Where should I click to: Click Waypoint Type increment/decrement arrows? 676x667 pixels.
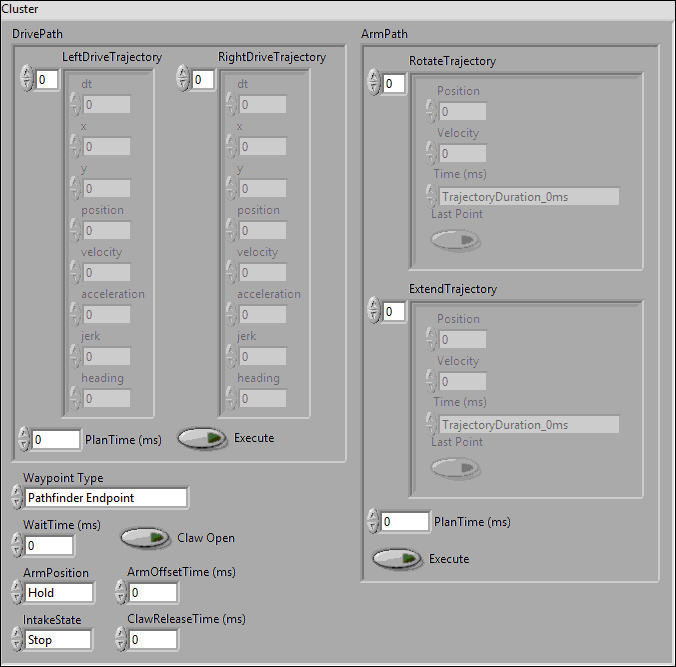point(17,497)
